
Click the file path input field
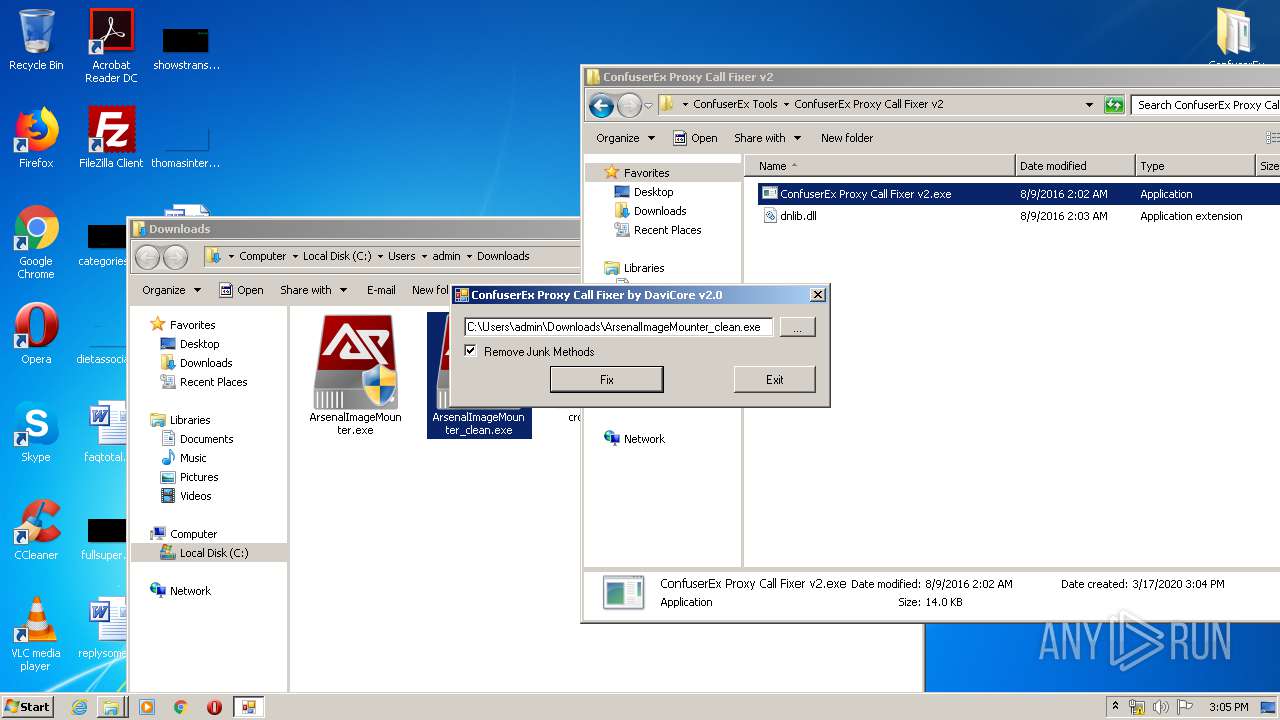618,327
